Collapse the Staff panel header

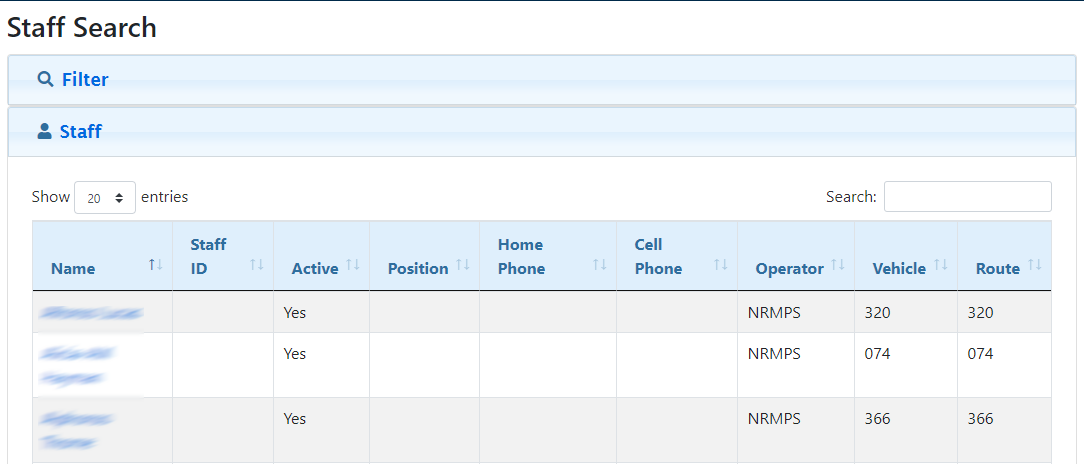(80, 131)
